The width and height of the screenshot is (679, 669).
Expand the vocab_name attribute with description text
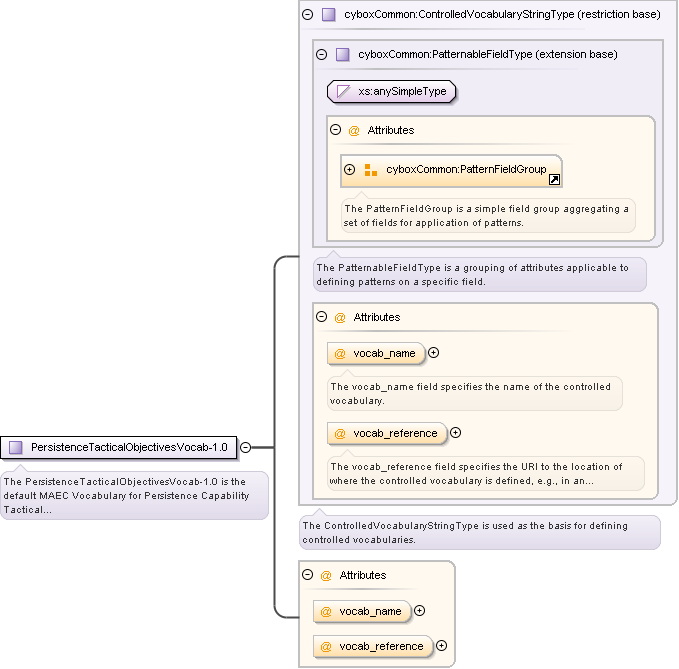coord(434,352)
